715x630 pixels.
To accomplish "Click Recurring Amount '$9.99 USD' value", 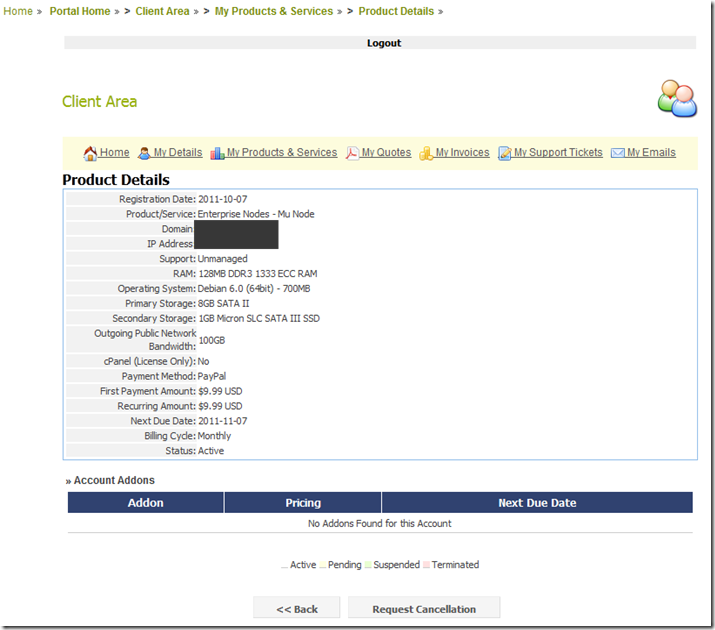I will pos(220,406).
